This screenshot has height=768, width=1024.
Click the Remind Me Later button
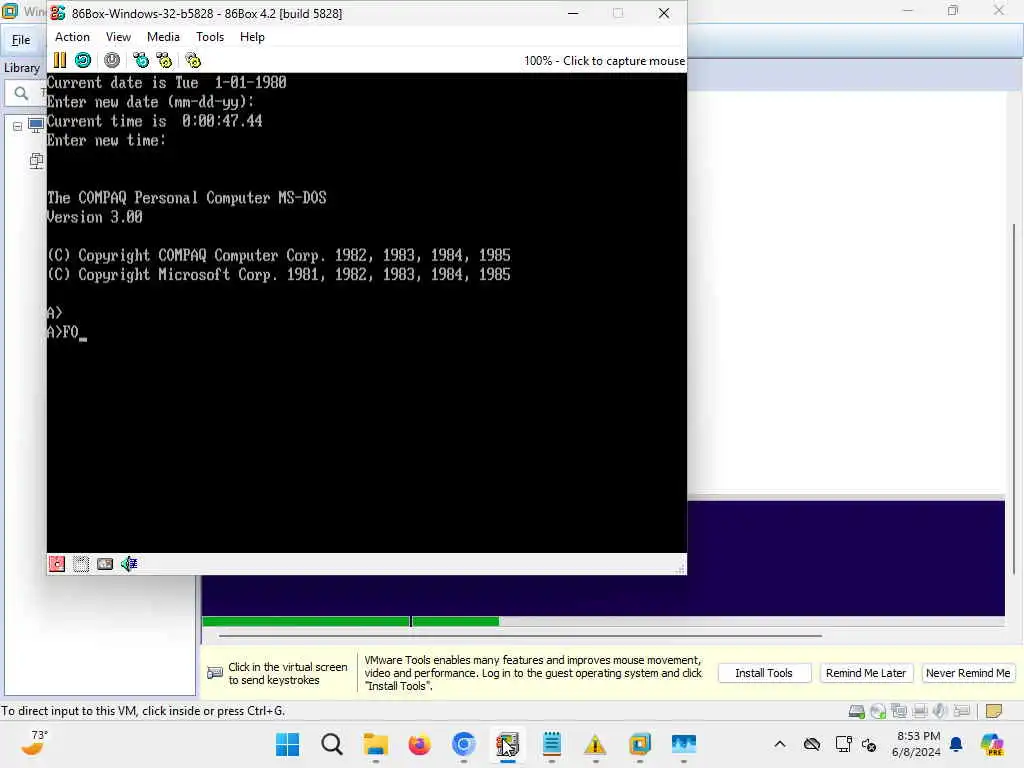(x=865, y=673)
